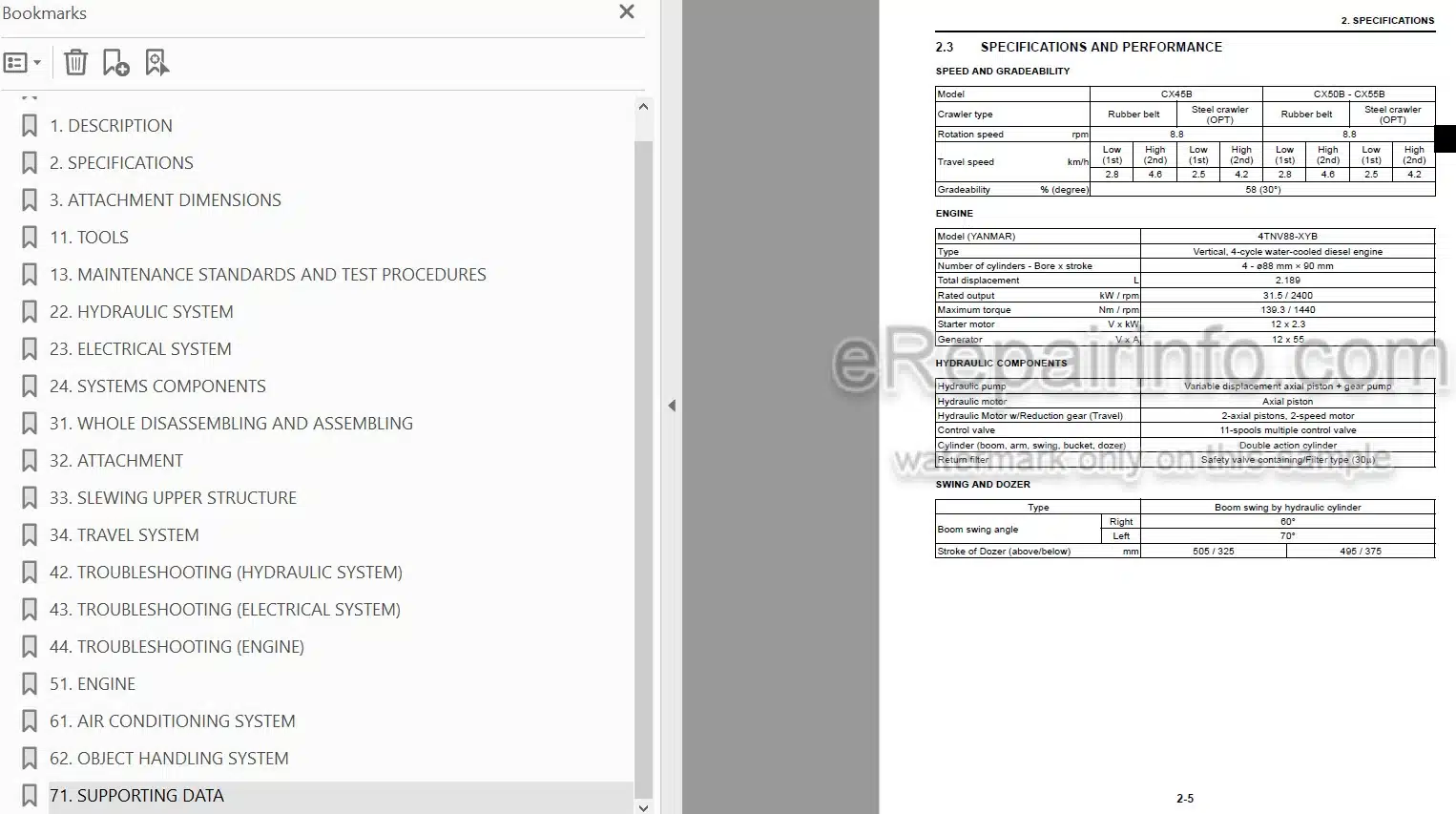Select 23. ELECTRICAL SYSTEM bookmark

140,349
